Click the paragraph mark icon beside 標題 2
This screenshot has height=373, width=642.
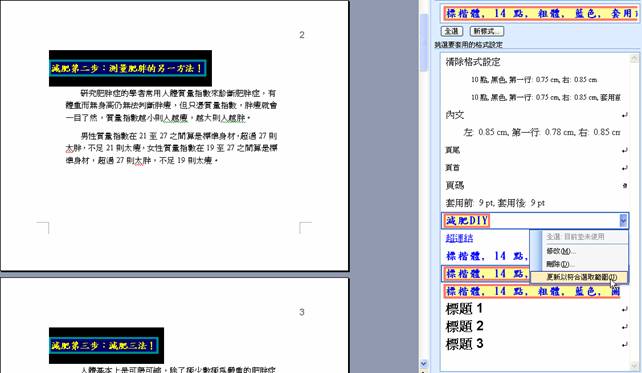tap(624, 327)
